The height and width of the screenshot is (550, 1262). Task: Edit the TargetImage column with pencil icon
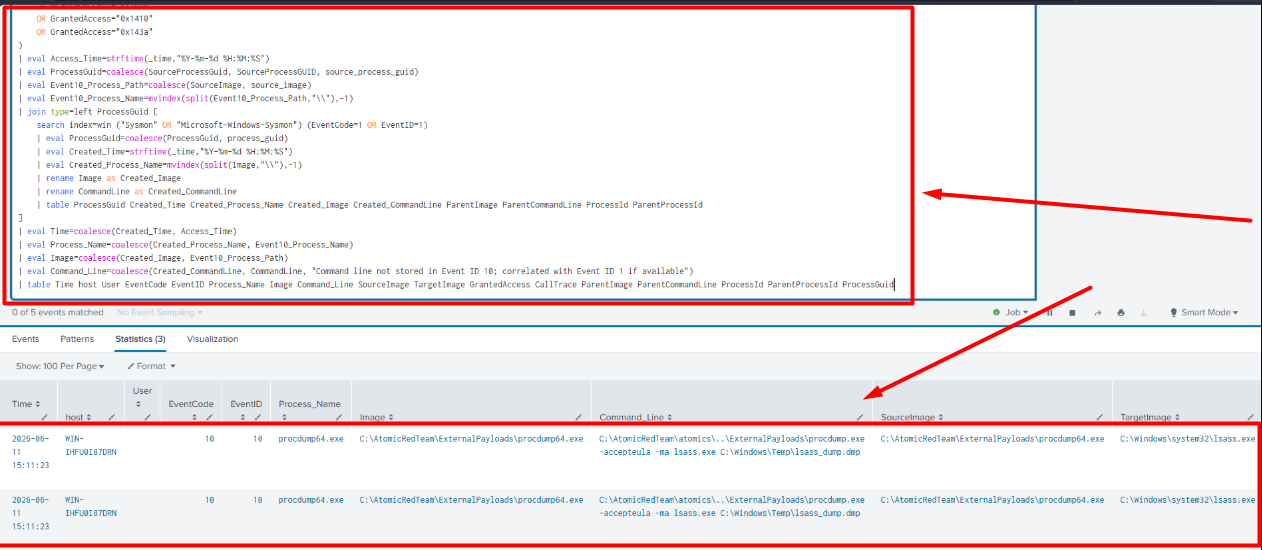[x=1250, y=417]
